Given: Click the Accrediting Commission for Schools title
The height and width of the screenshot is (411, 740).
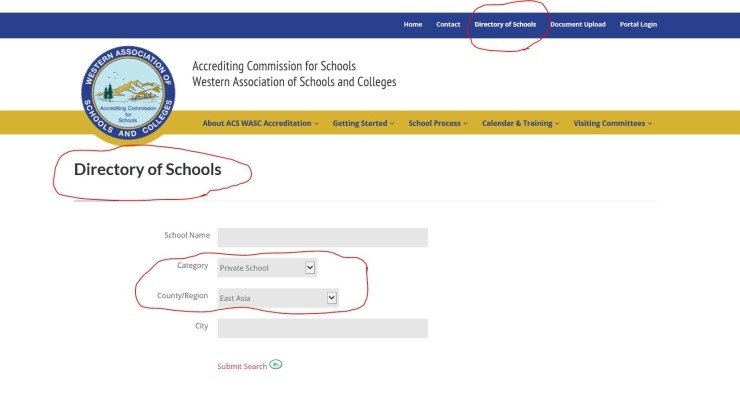Looking at the screenshot, I should pos(274,66).
